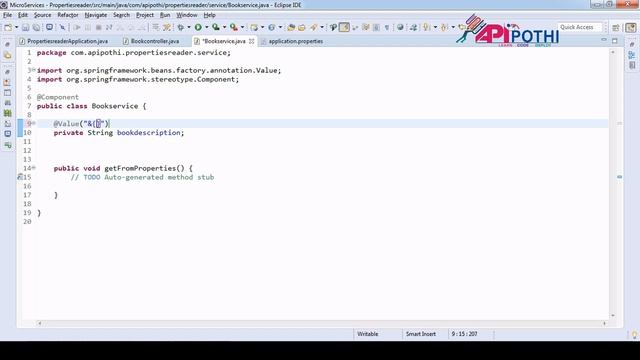This screenshot has width=640, height=360.
Task: Collapse the fold marker at line 9
Action: coord(33,123)
